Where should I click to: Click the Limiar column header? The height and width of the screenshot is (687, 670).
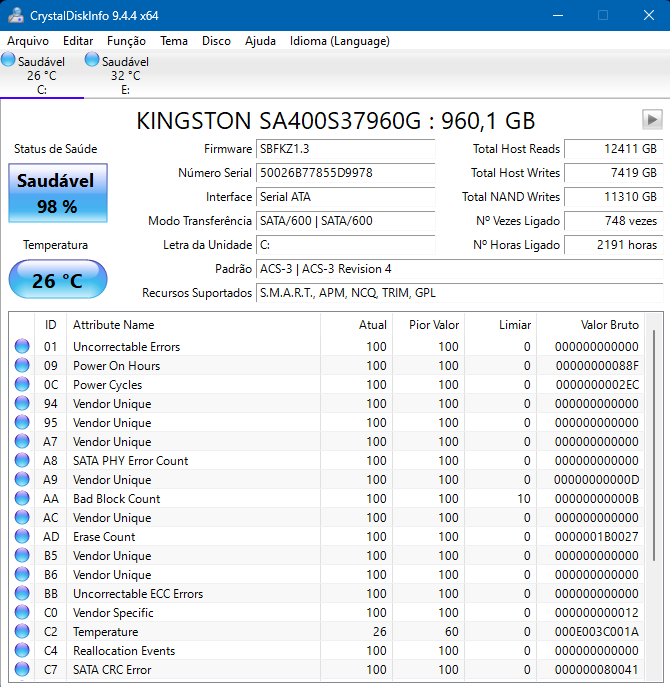coord(501,325)
